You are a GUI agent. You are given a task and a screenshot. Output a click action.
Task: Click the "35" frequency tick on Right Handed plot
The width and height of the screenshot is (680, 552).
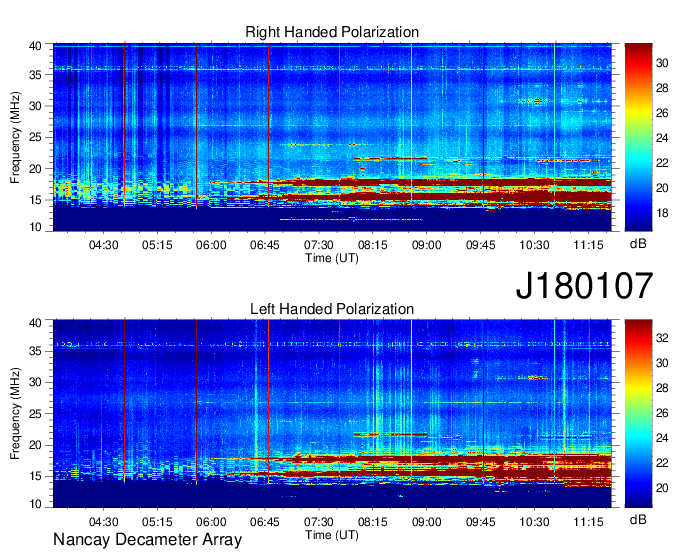35,75
